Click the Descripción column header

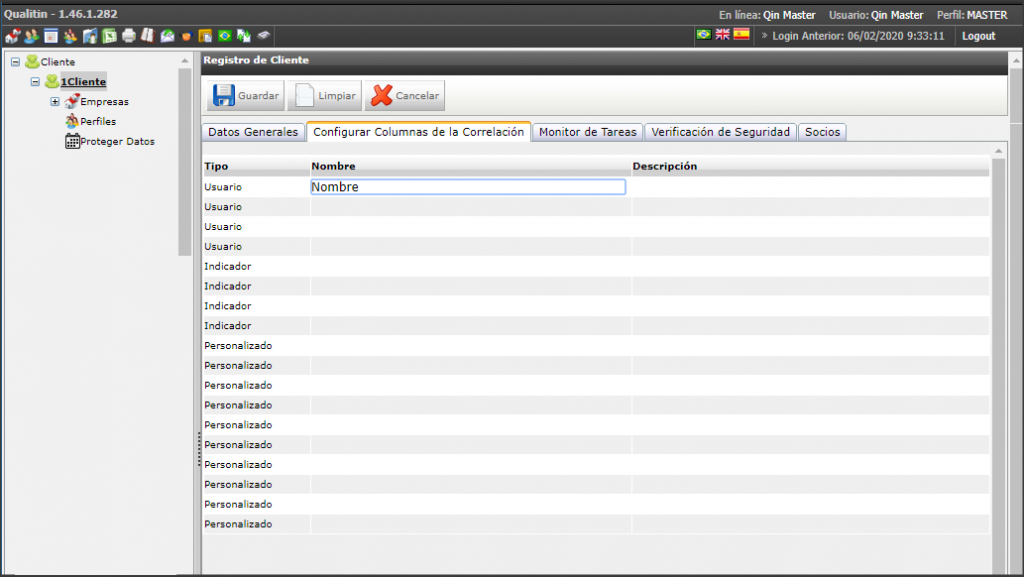coord(665,166)
